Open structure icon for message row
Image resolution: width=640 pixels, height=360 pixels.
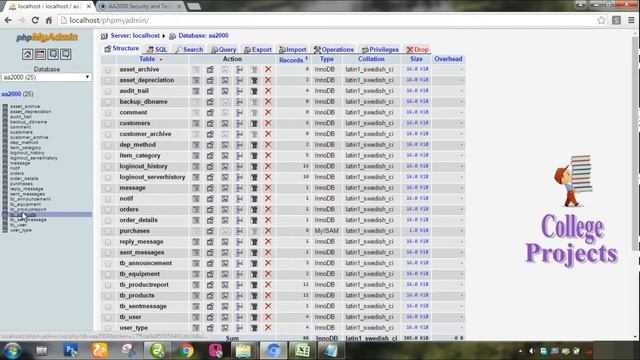(x=210, y=188)
